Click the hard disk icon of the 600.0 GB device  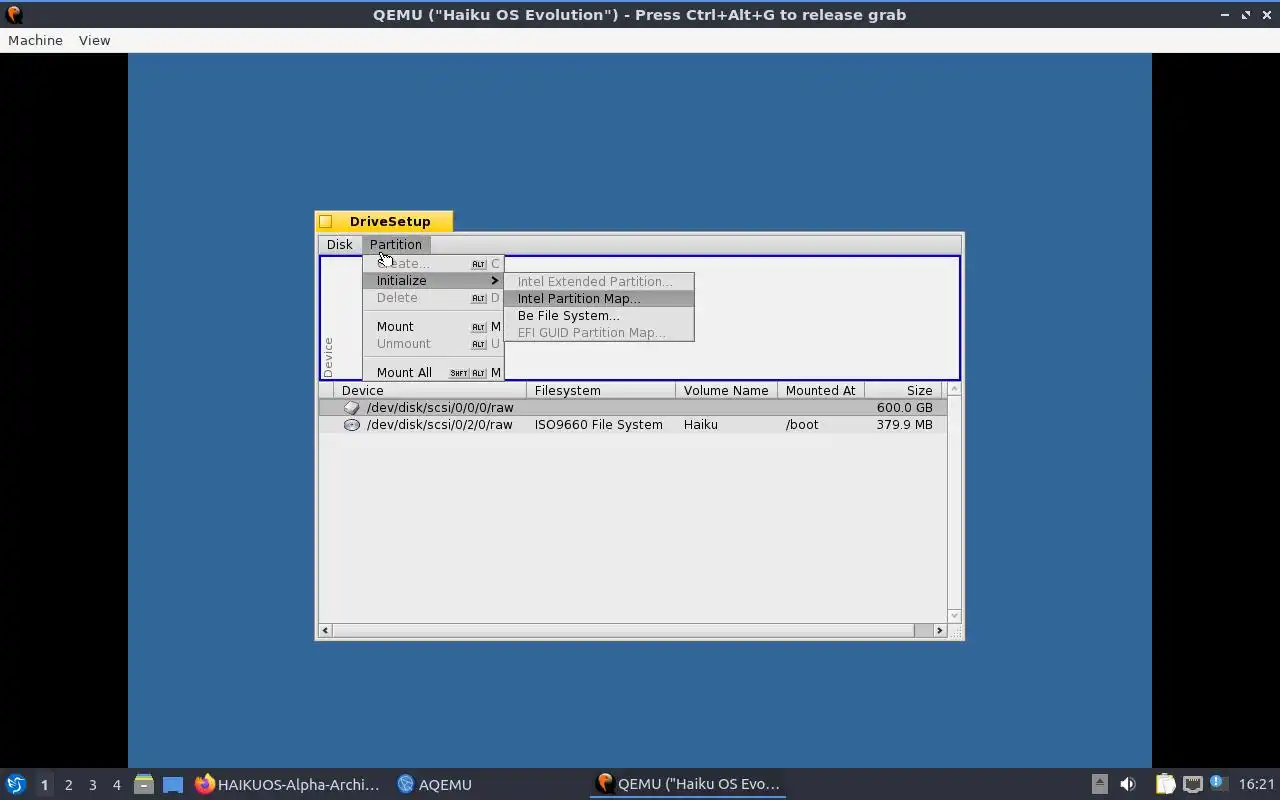click(x=351, y=408)
